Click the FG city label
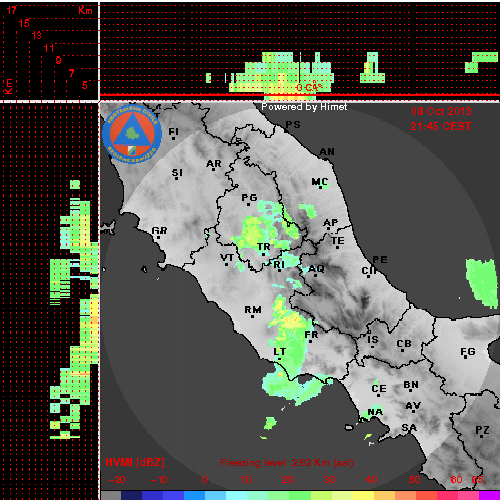 point(468,352)
